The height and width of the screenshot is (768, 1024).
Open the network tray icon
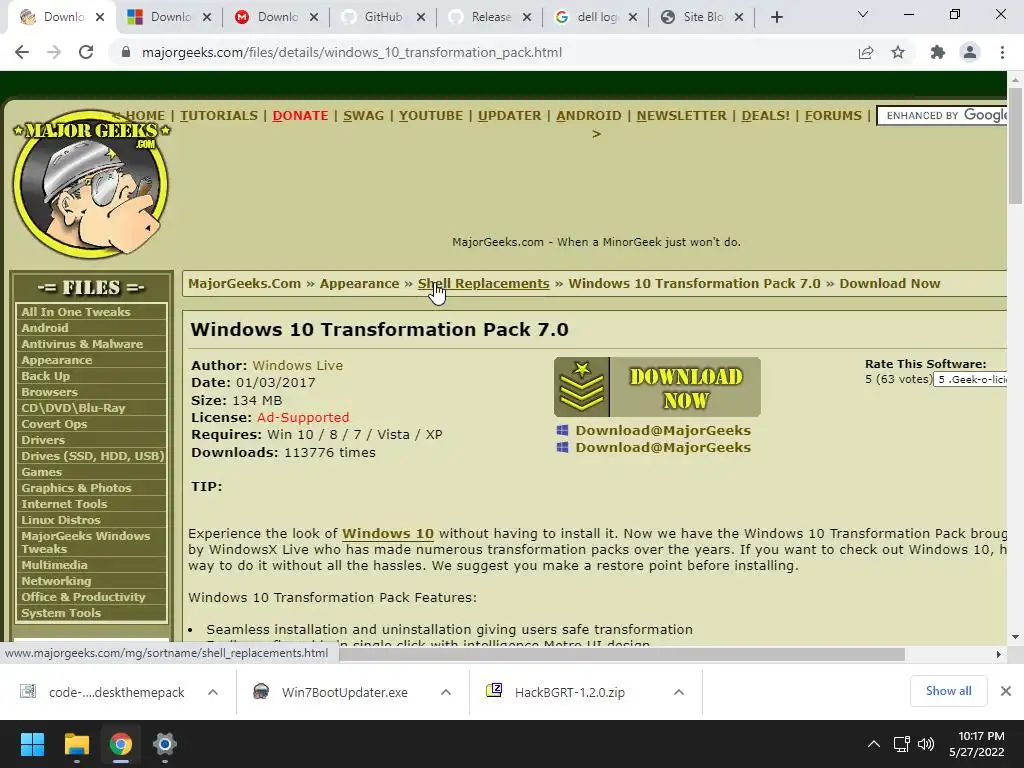902,744
